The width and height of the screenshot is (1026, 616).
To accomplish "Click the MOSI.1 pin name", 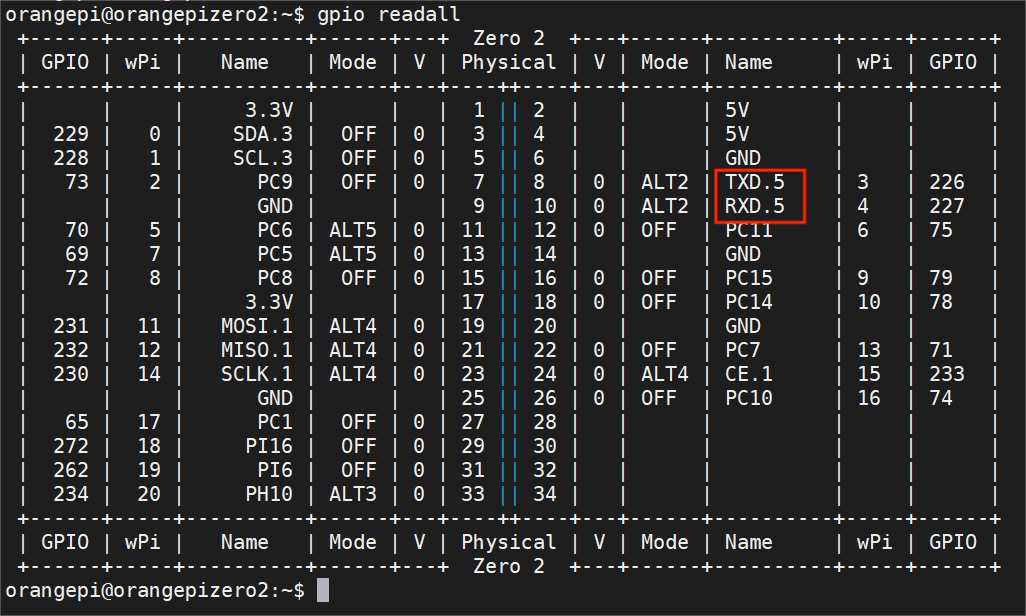I will 256,326.
